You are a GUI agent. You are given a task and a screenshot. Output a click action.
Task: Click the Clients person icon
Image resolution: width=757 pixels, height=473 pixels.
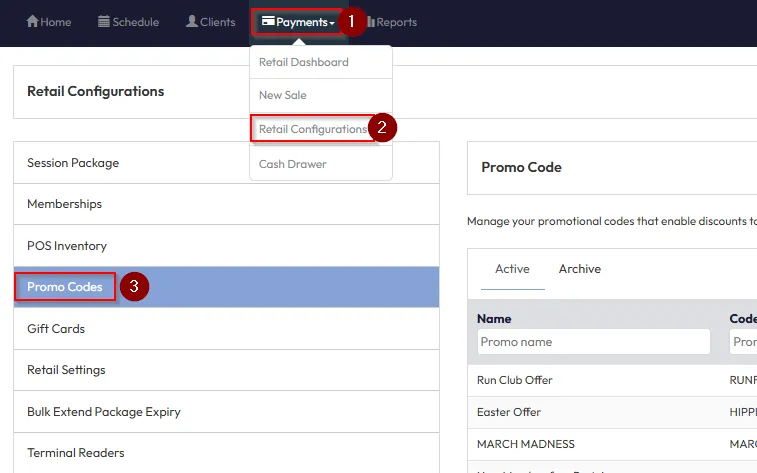point(192,22)
